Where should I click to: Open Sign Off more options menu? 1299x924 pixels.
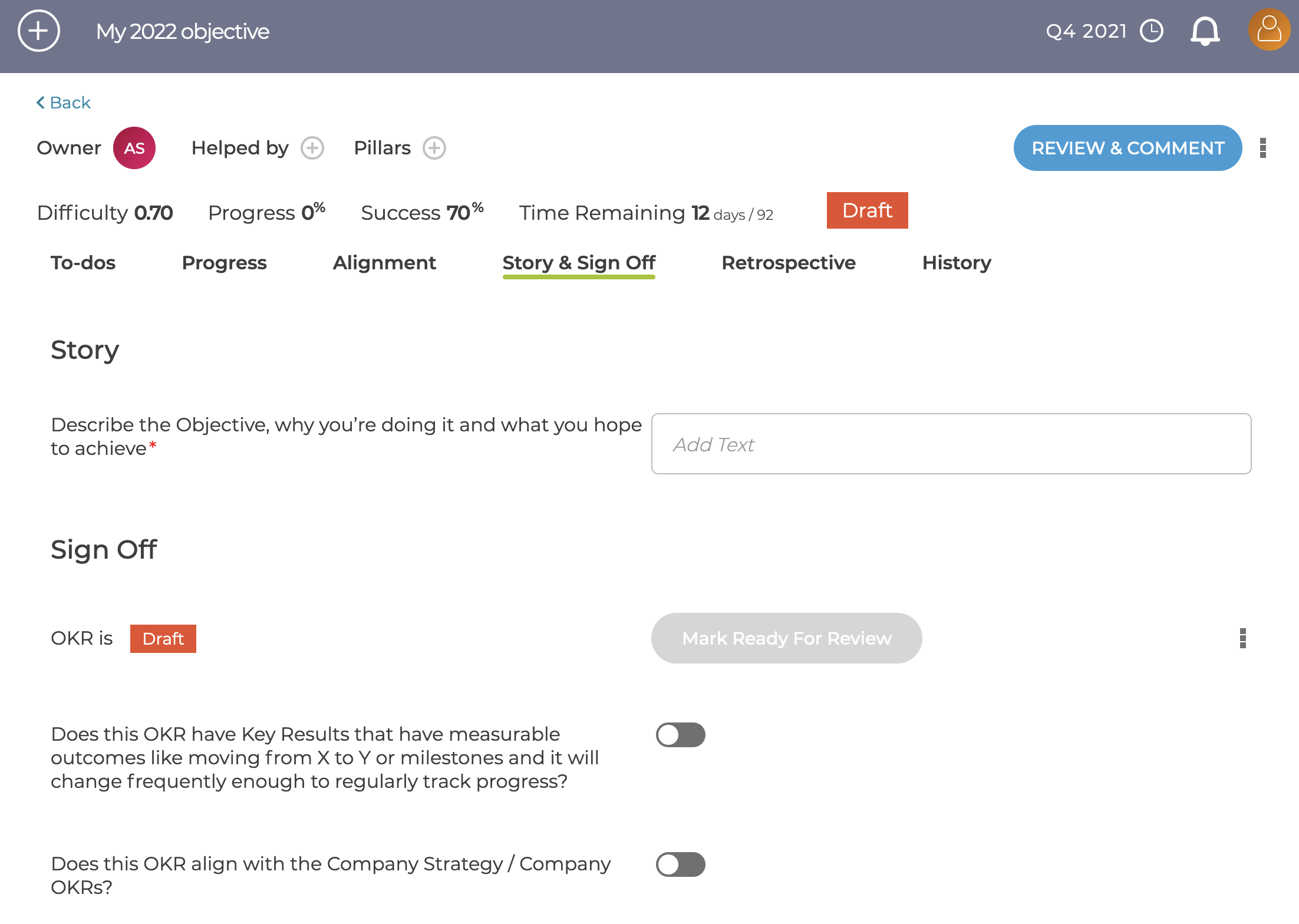[x=1243, y=638]
